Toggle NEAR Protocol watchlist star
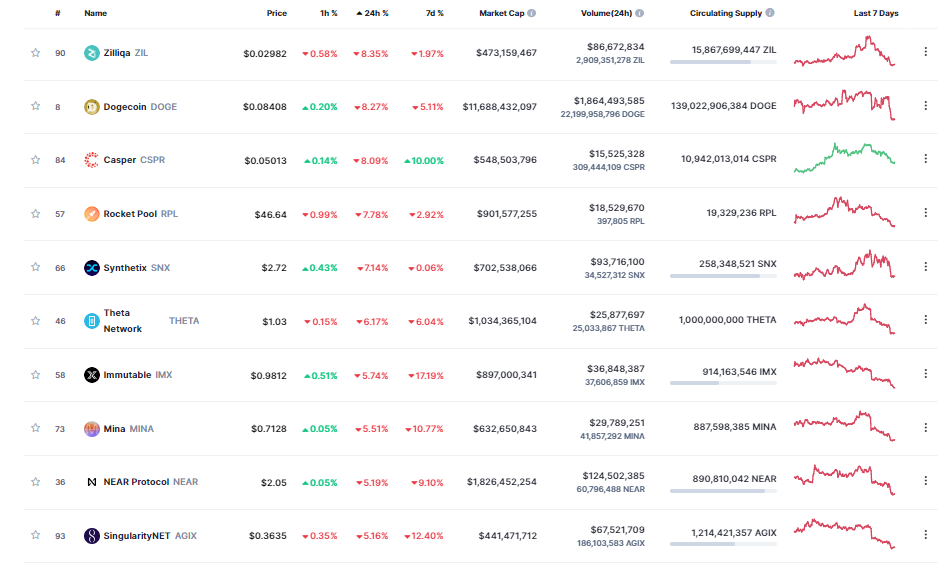This screenshot has height=569, width=948. 36,481
